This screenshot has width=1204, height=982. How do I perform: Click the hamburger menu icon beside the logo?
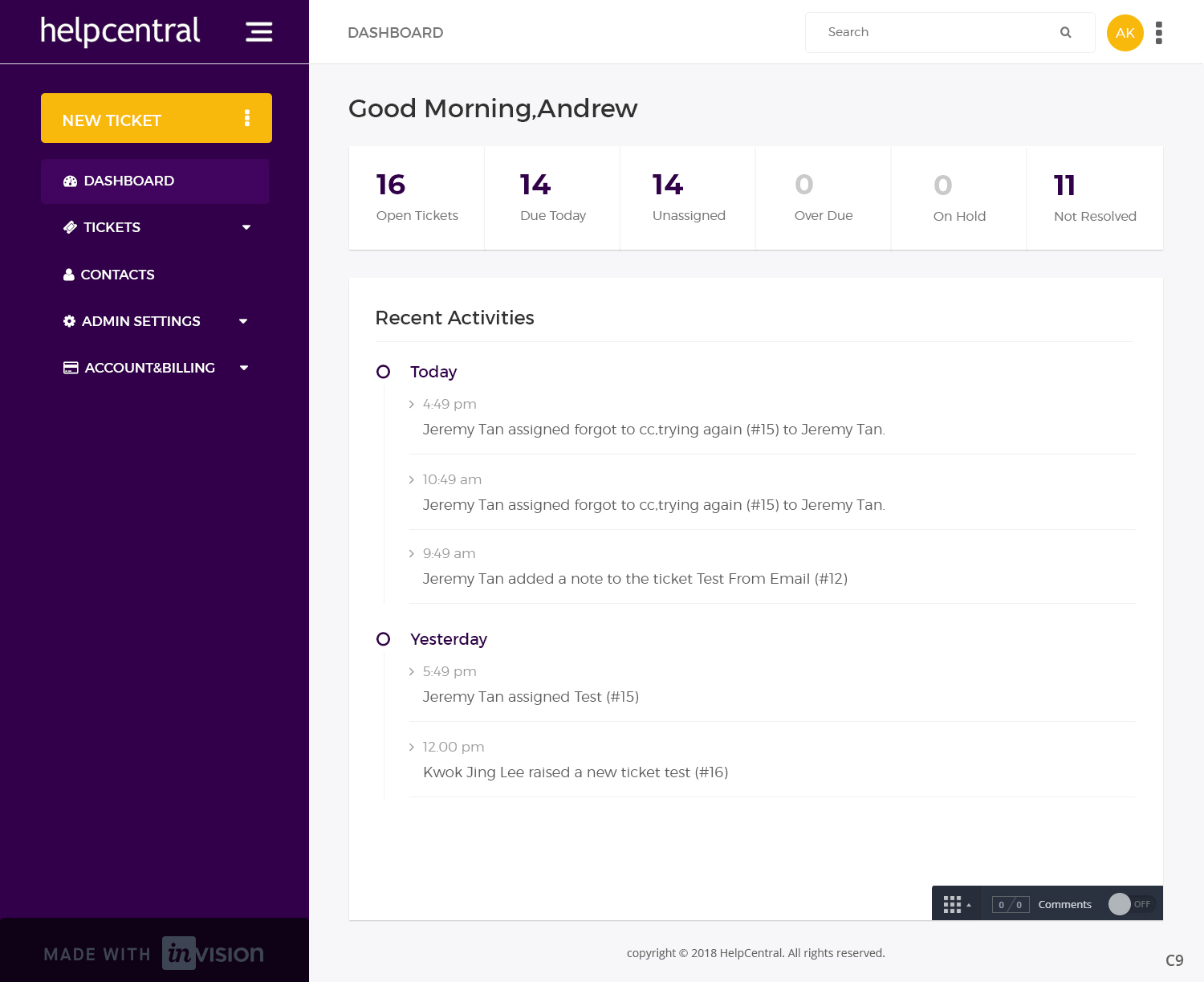[258, 32]
